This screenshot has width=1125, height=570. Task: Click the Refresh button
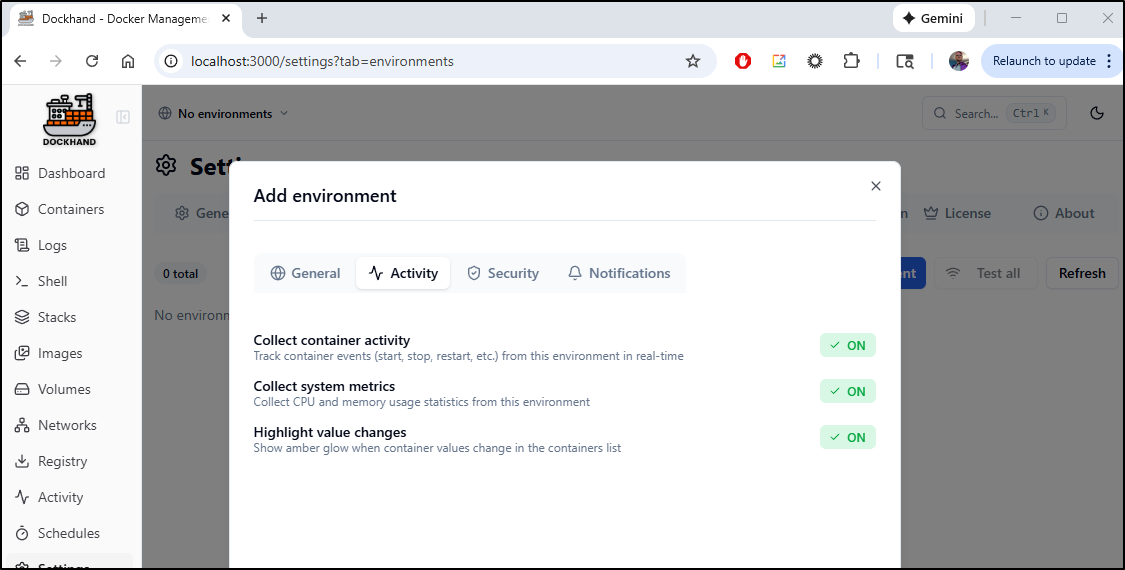[x=1081, y=273]
